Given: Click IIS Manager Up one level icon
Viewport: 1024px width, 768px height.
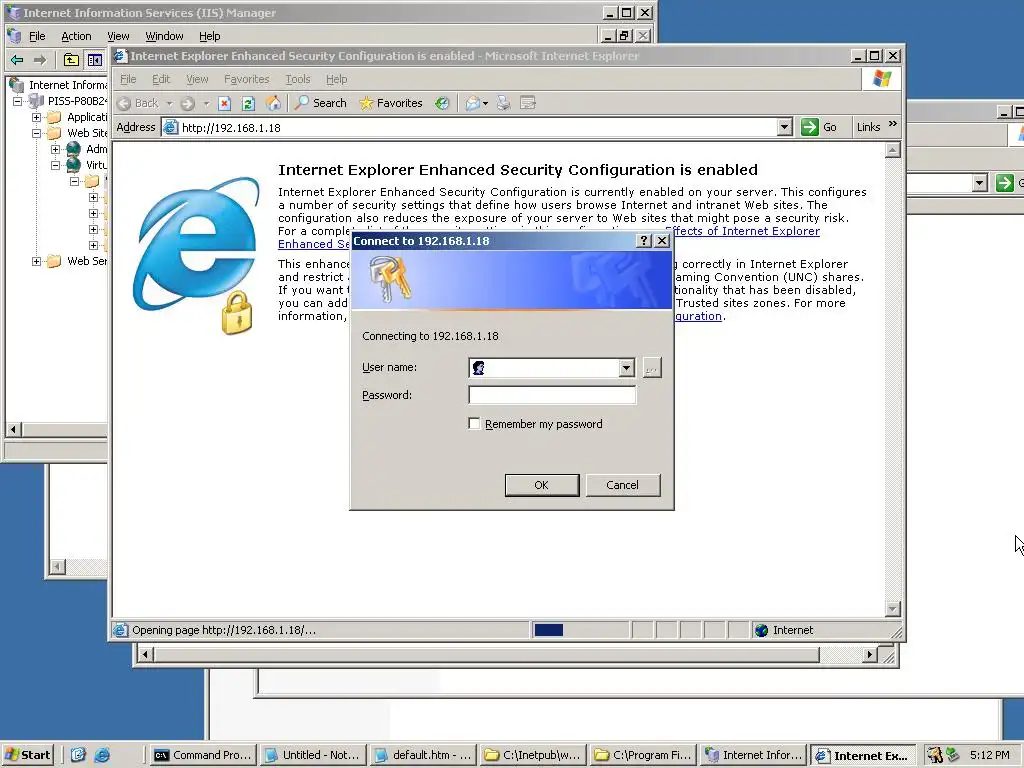Looking at the screenshot, I should click(x=71, y=60).
